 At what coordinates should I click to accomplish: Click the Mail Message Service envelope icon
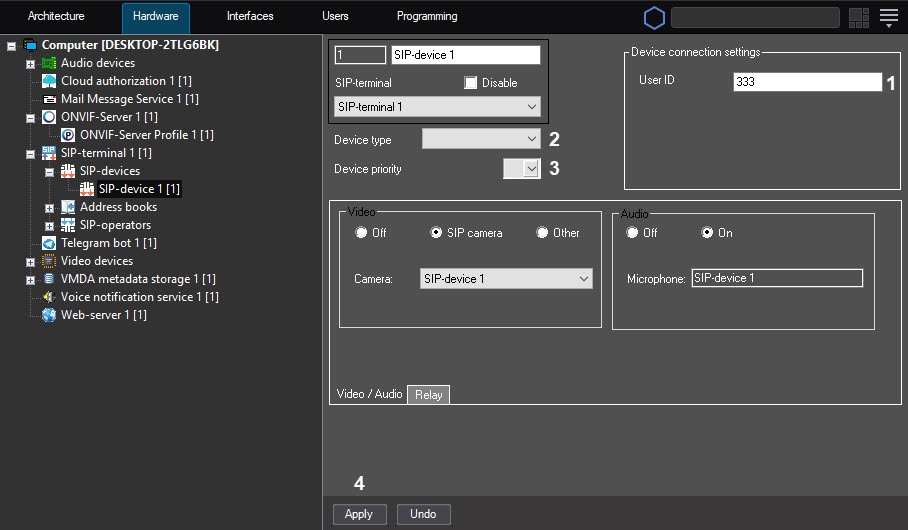click(49, 99)
